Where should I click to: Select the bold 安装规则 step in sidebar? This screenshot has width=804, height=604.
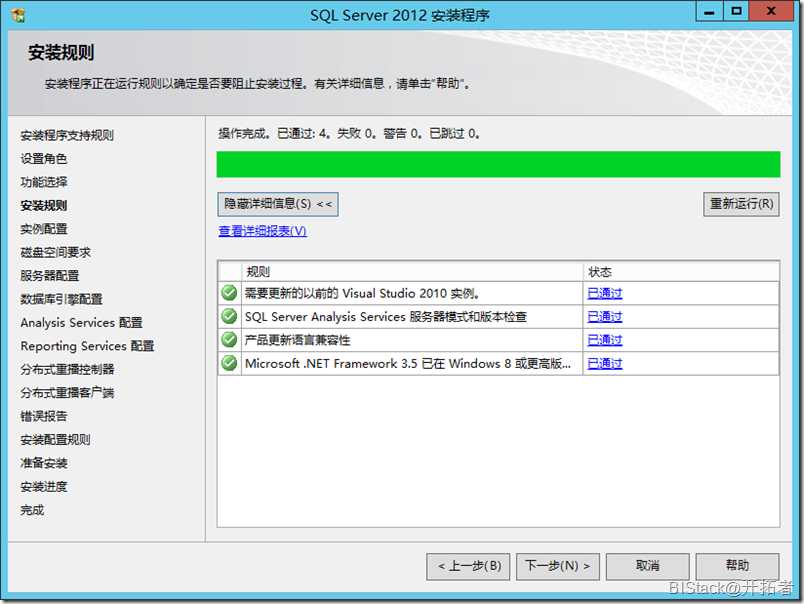[44, 206]
